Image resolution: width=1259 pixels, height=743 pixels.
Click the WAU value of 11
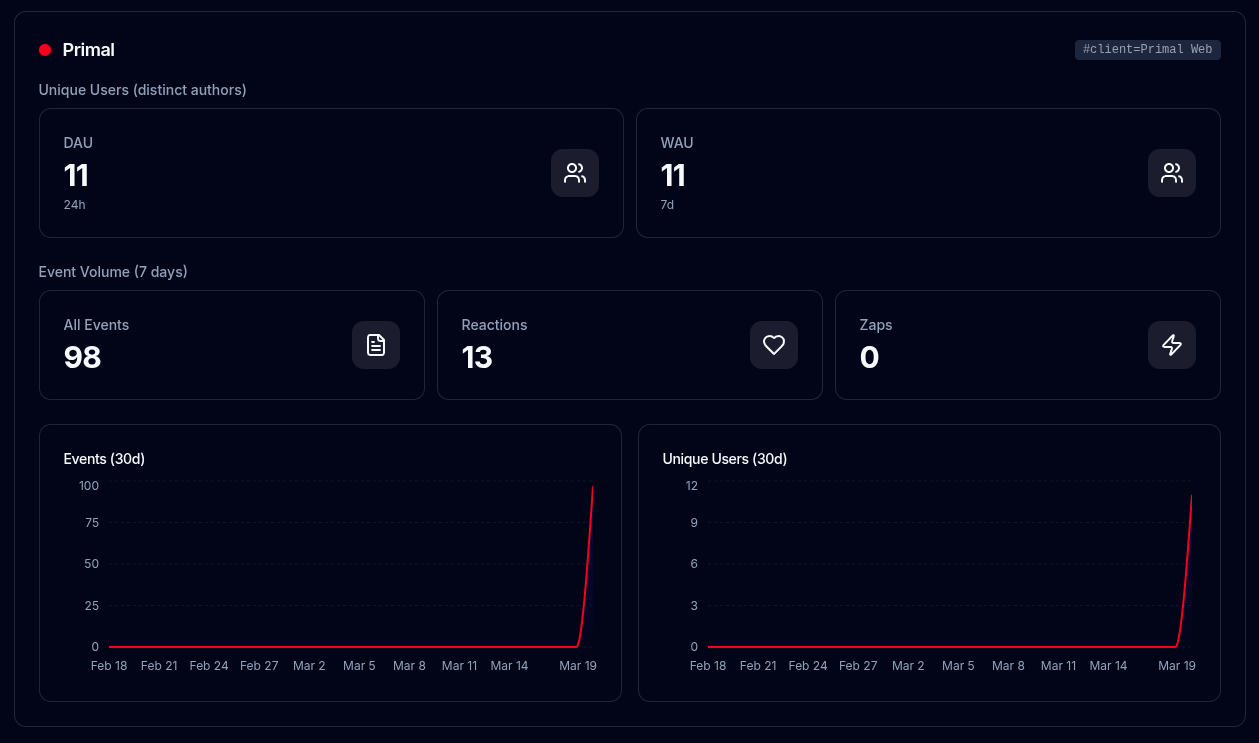pos(673,176)
